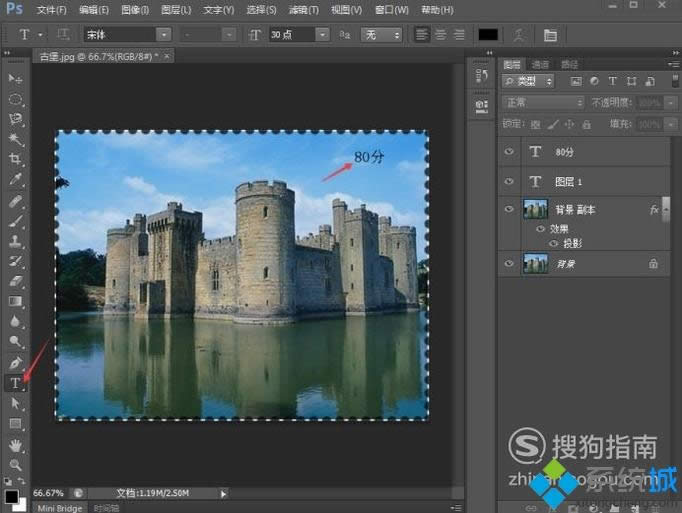The image size is (682, 513).
Task: Filter layers by pixel layers
Action: (576, 81)
